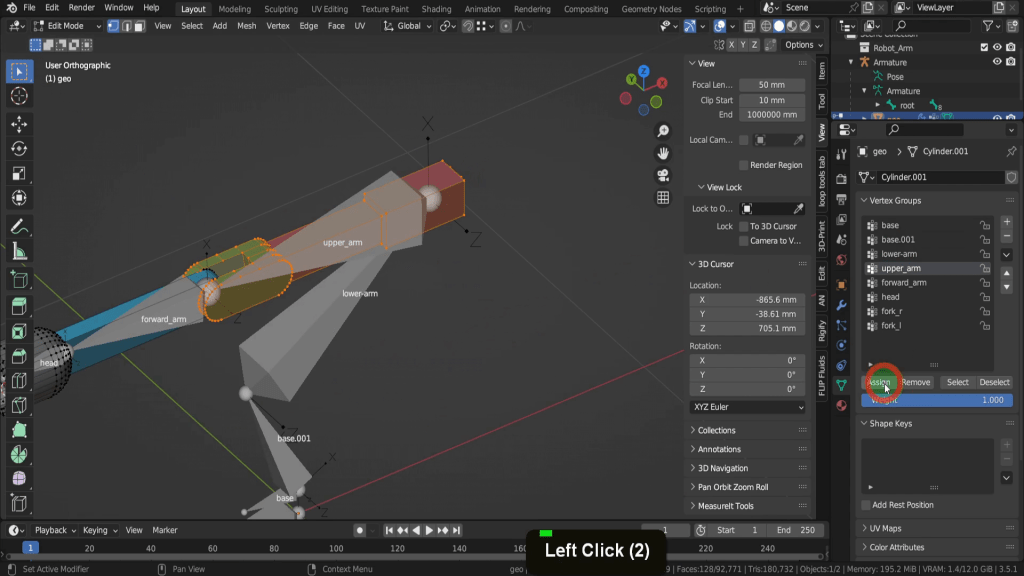1024x576 pixels.
Task: Switch to the Sculpting workspace tab
Action: 280,9
